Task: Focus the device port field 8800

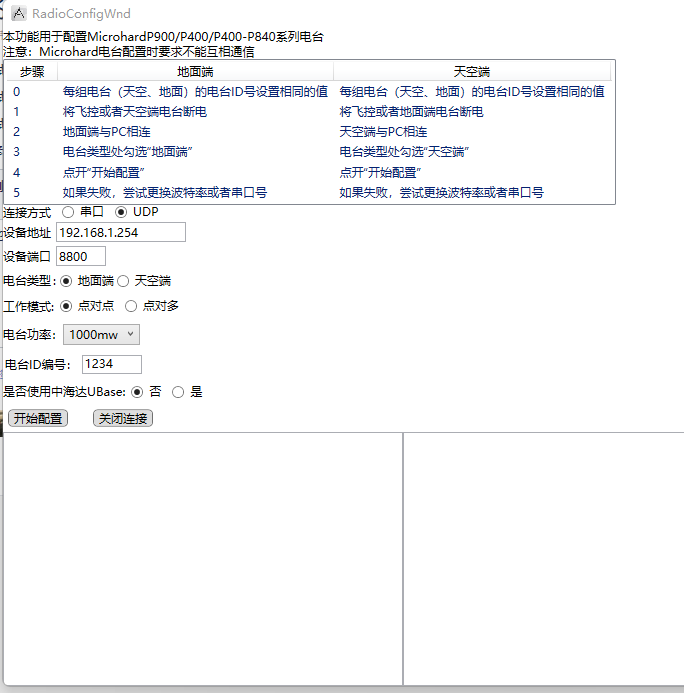Action: point(81,256)
